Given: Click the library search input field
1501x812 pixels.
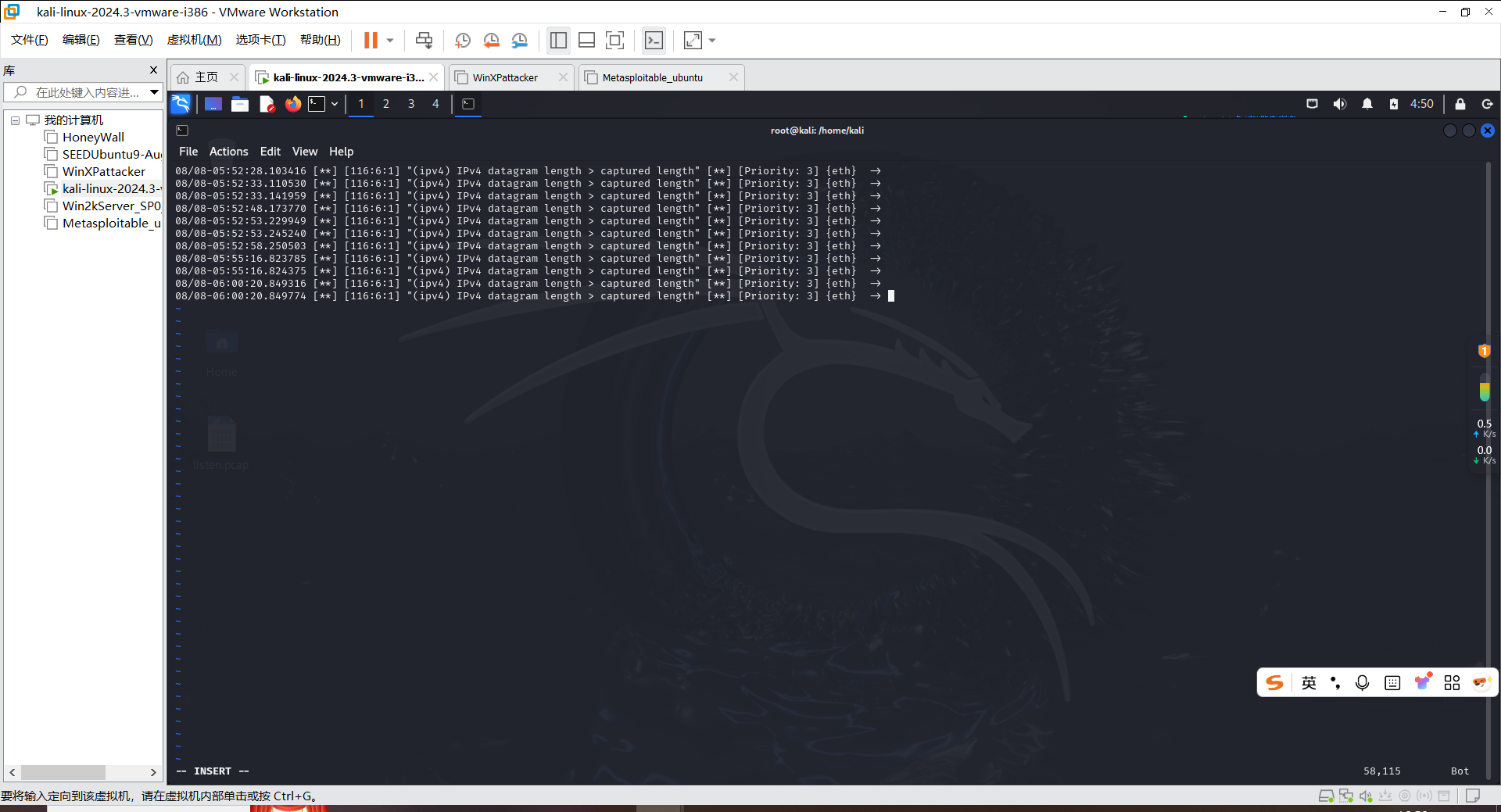Looking at the screenshot, I should point(78,92).
